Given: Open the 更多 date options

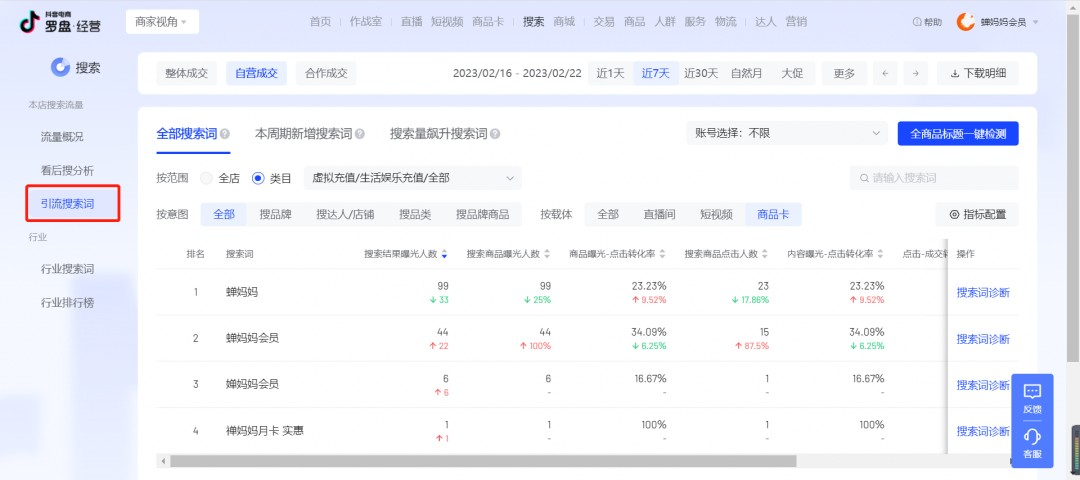Looking at the screenshot, I should point(844,74).
